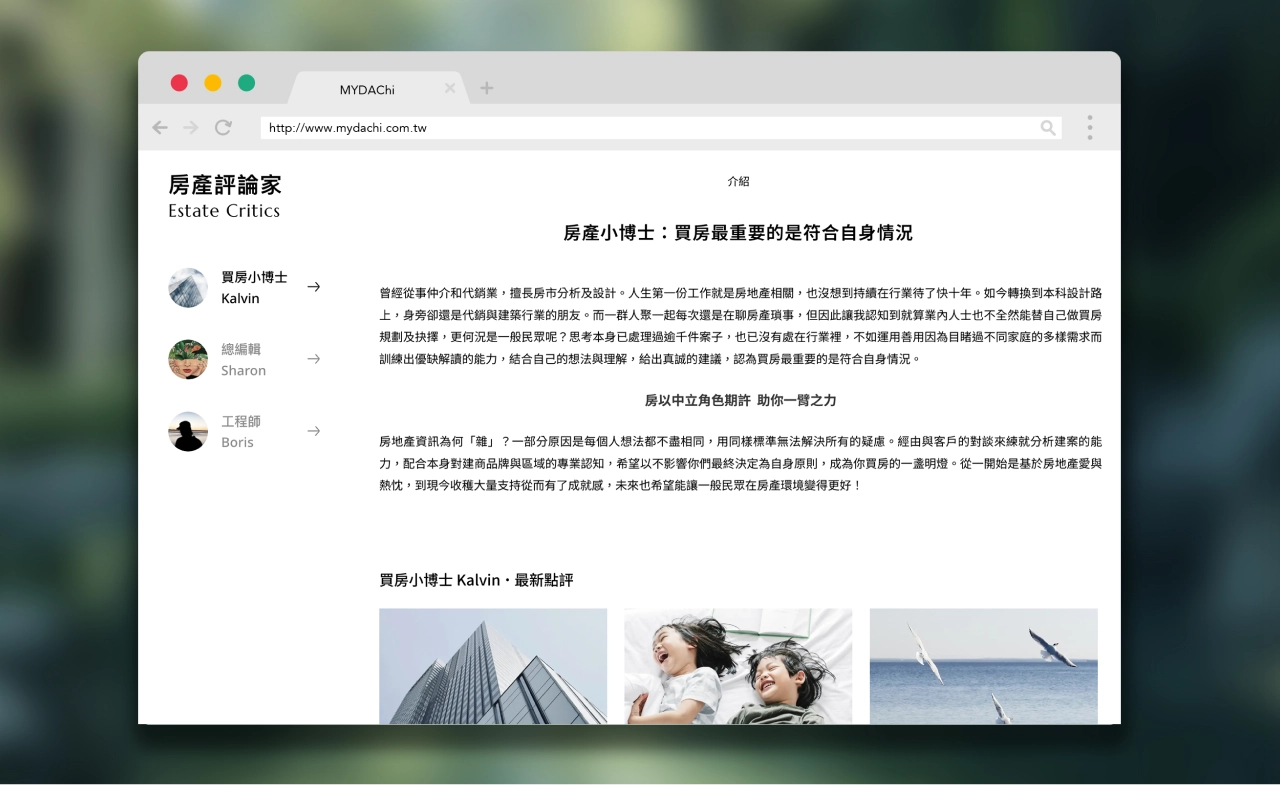Select the MYDAChi browser tab
Image resolution: width=1280 pixels, height=785 pixels.
point(367,90)
